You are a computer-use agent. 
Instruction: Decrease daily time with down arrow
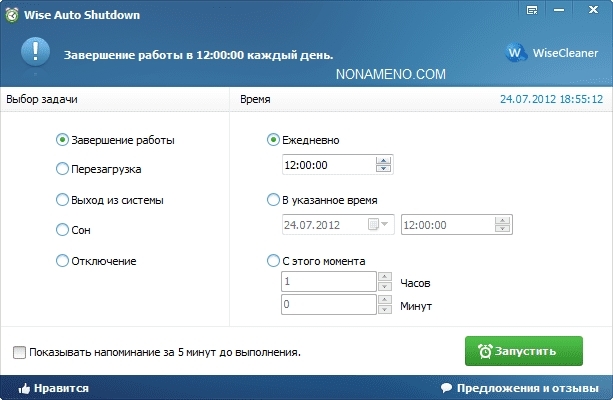[384, 169]
